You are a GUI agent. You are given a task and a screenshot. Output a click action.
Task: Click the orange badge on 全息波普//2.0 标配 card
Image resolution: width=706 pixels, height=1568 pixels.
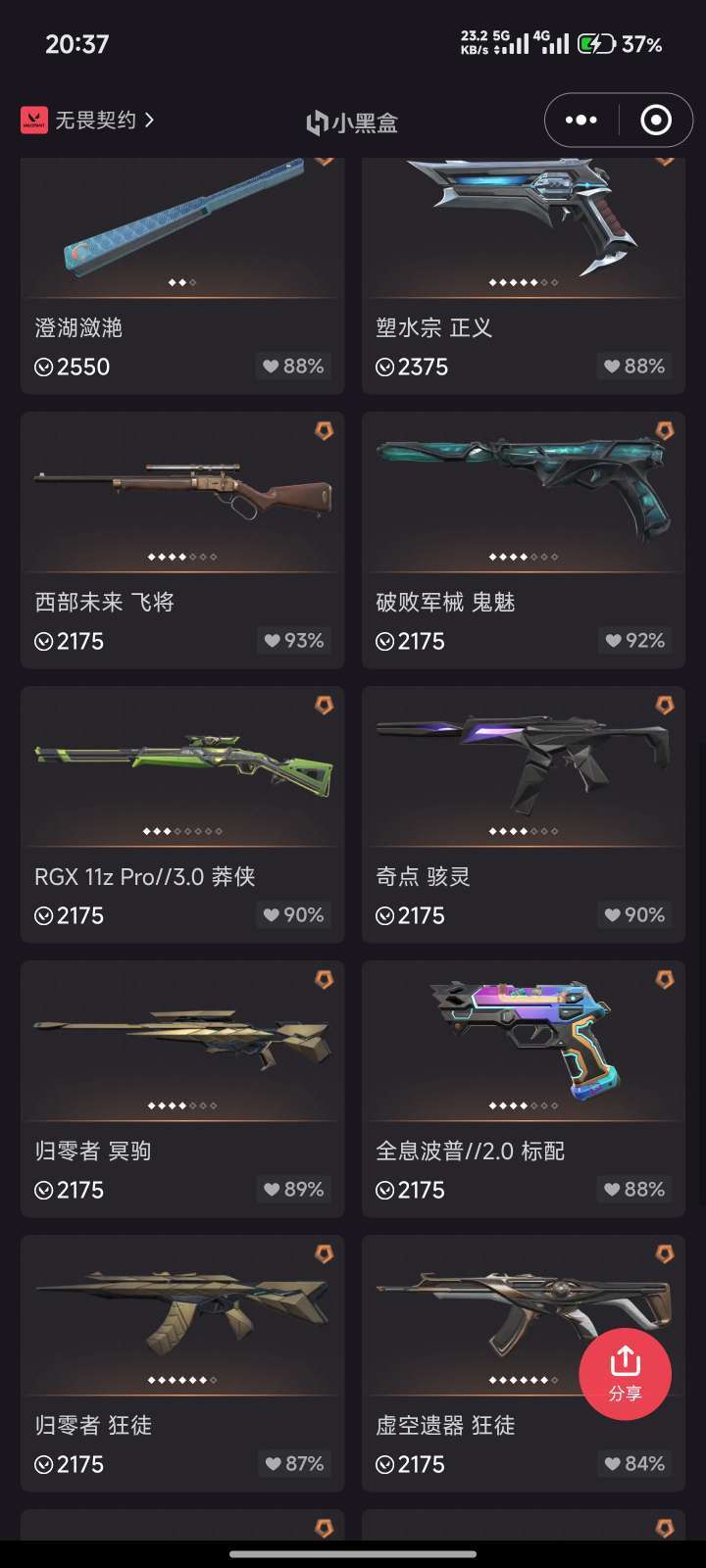(x=665, y=979)
